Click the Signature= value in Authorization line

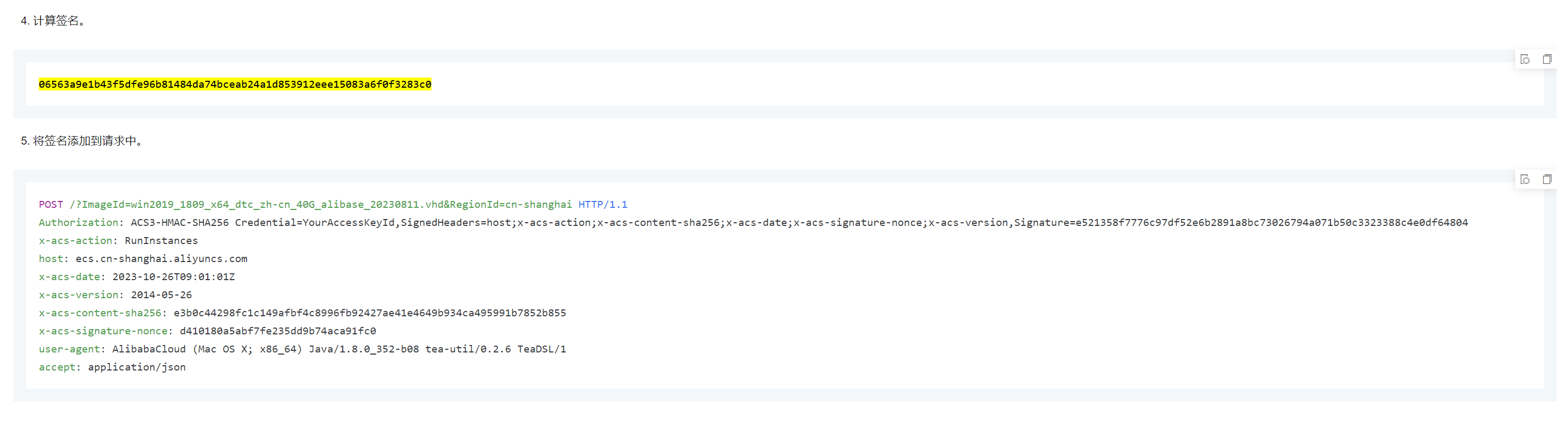tap(1271, 223)
